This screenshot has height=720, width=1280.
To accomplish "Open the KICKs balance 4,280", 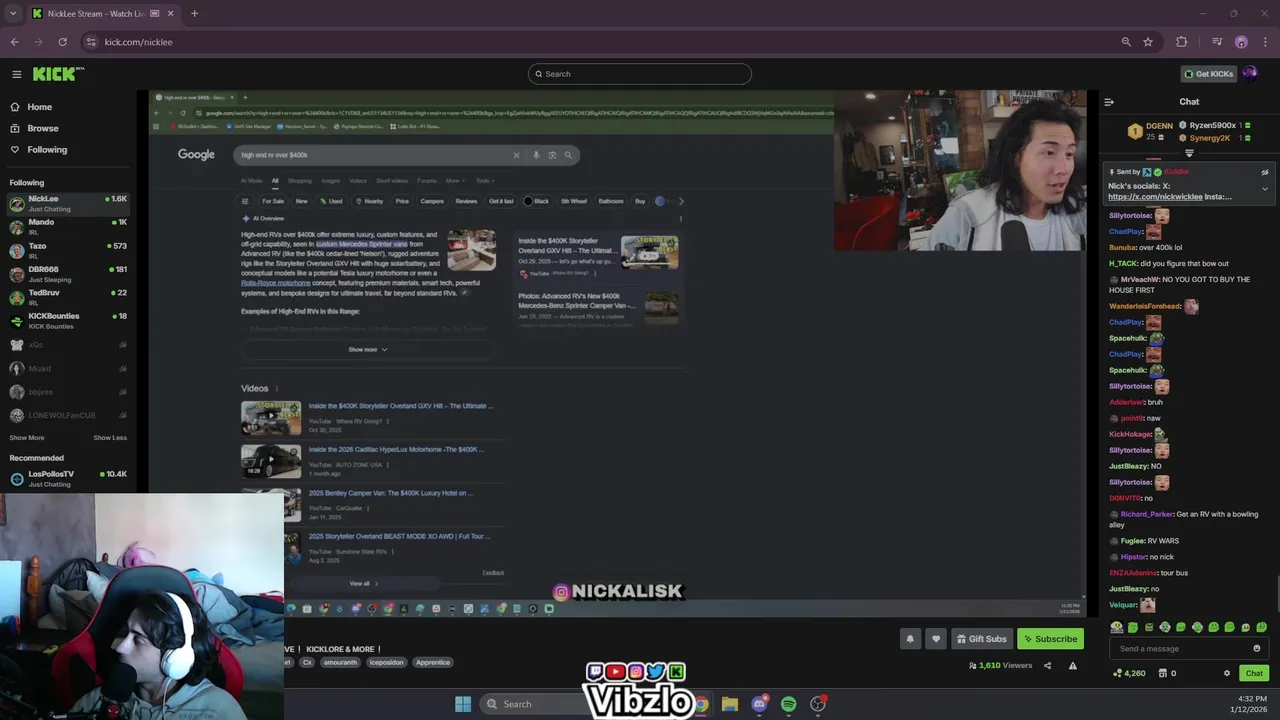I will [1129, 674].
